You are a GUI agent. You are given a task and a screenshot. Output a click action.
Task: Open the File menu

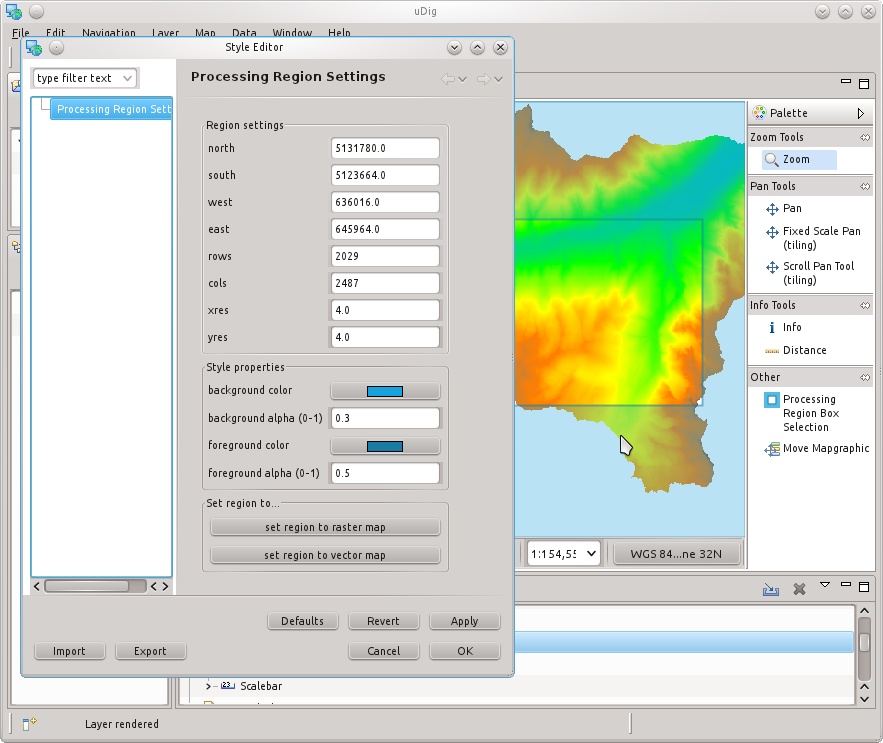click(x=21, y=33)
